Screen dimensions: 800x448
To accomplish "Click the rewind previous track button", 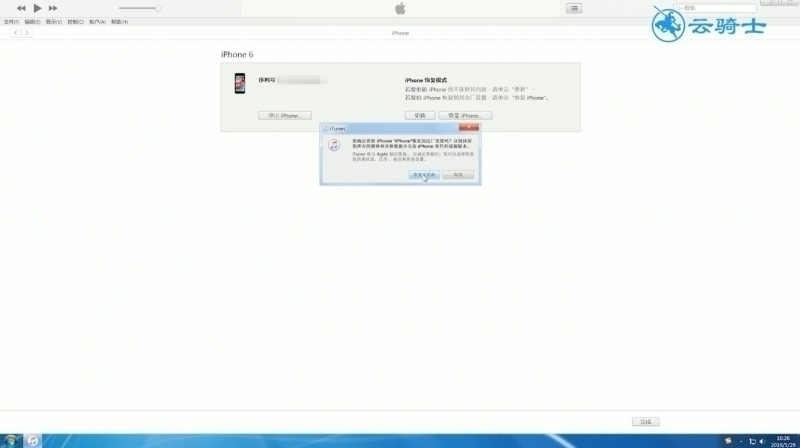I will pos(21,8).
